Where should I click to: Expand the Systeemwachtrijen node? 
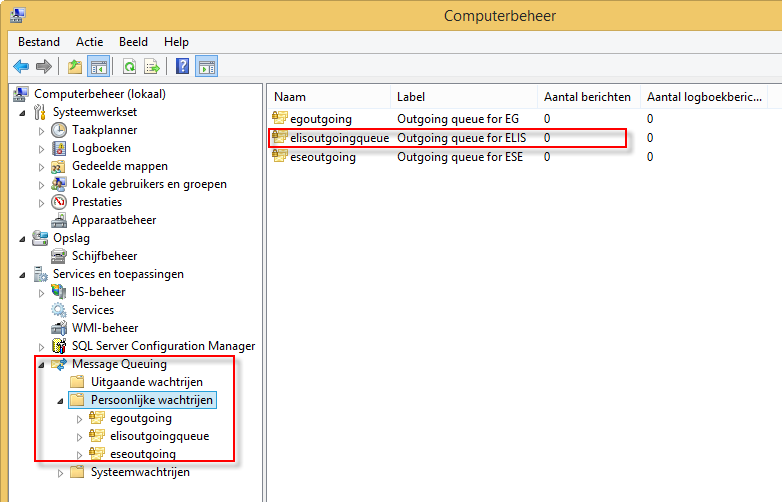coord(60,473)
